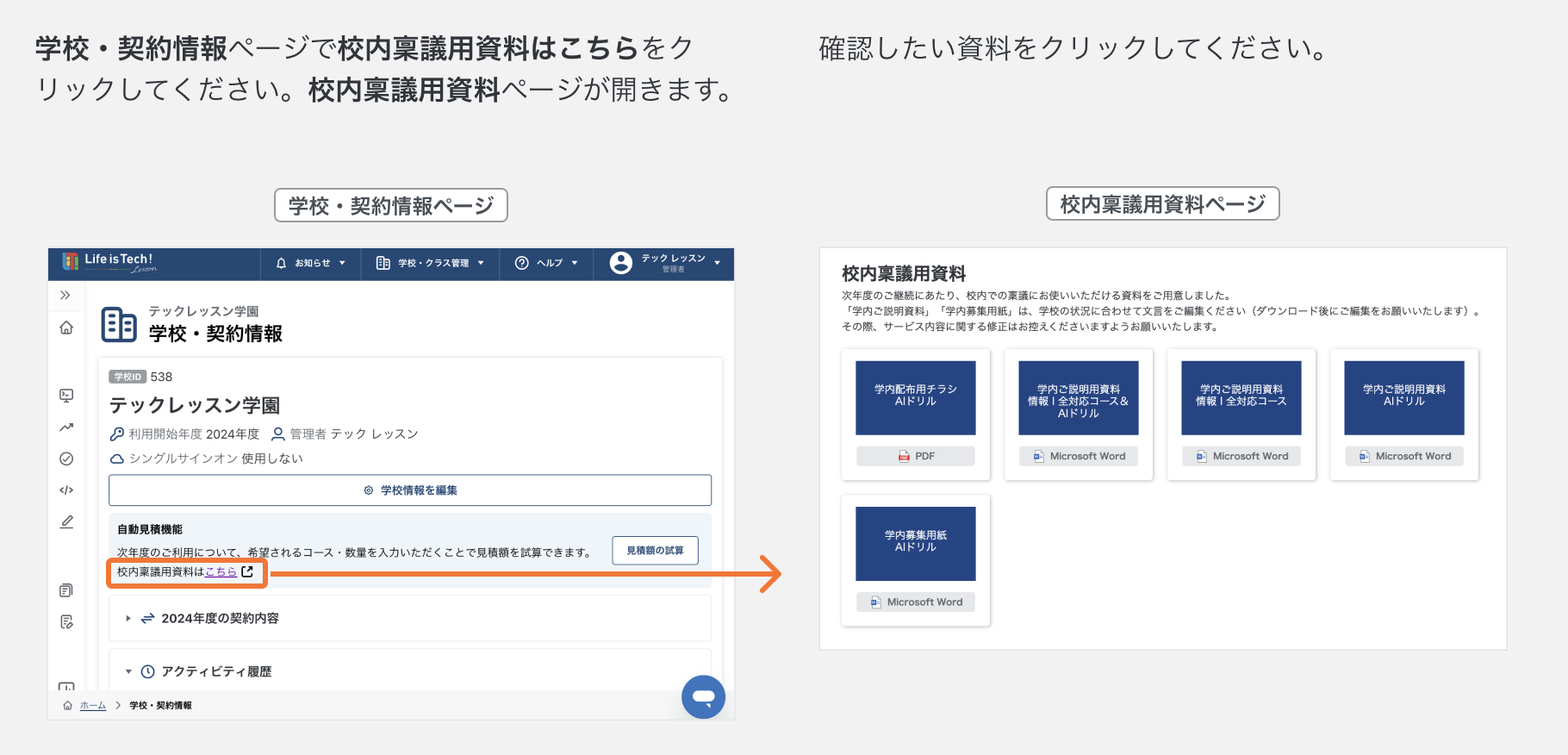Click the key icon by 利用開始年度
Screen dimensions: 1568x755
point(117,434)
